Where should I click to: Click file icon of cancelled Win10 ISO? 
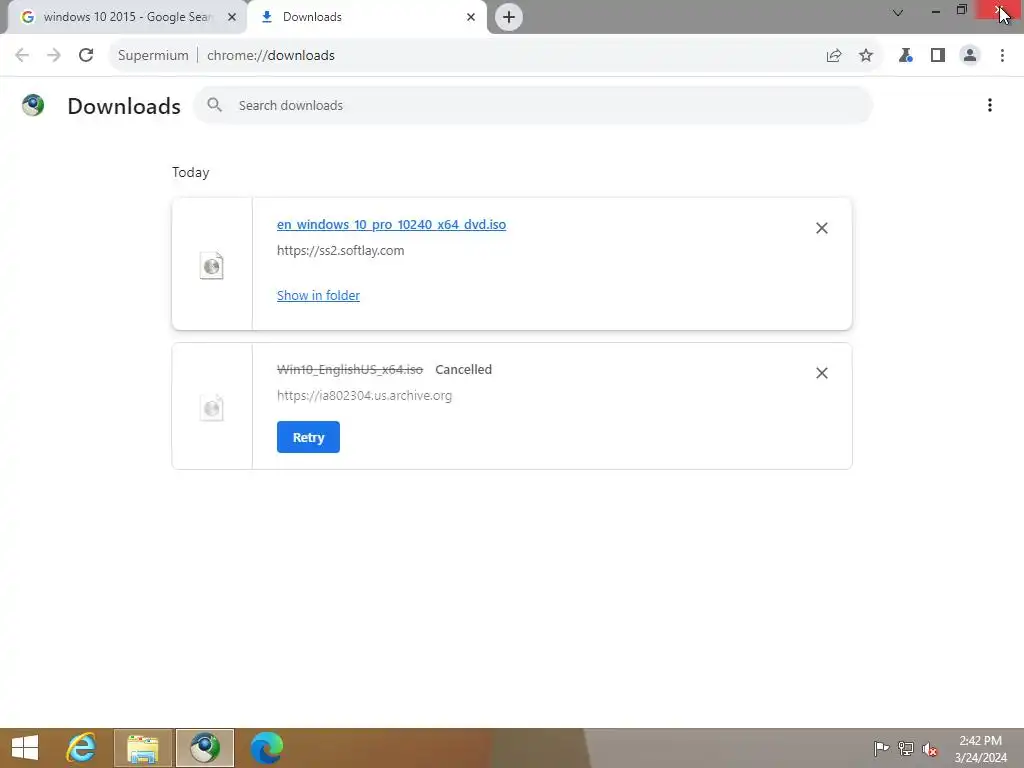(x=212, y=408)
